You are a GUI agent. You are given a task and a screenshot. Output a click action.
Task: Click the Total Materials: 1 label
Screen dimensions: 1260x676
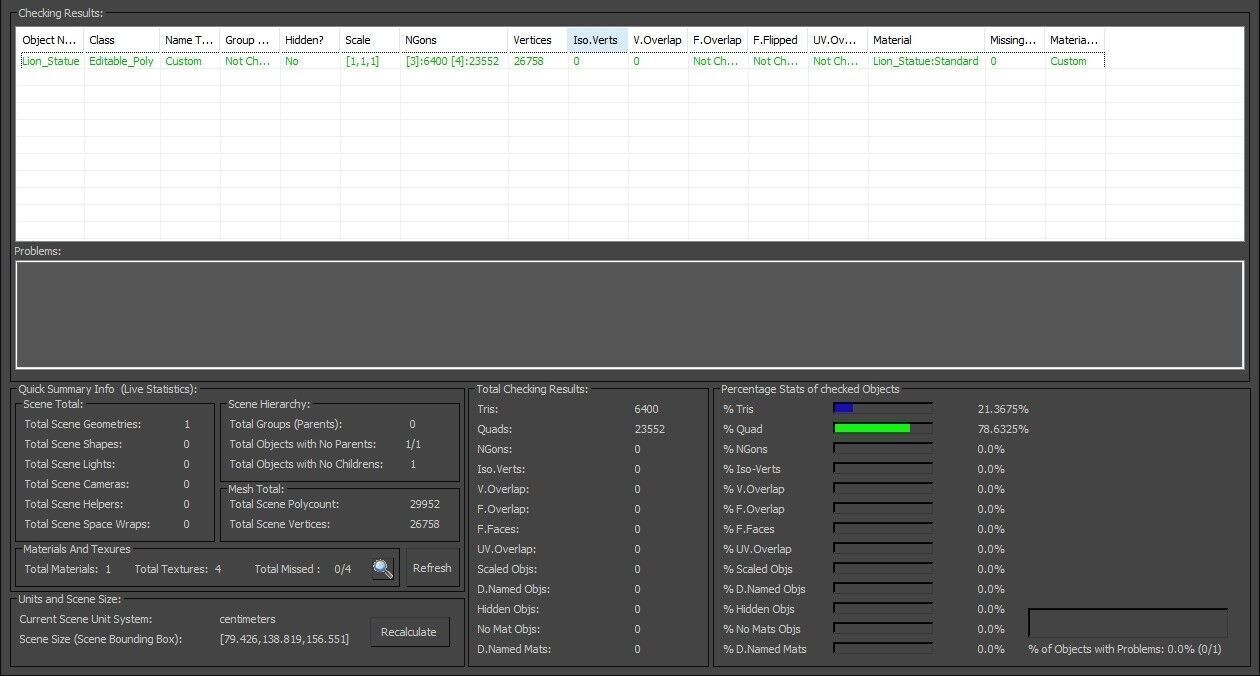pos(67,569)
